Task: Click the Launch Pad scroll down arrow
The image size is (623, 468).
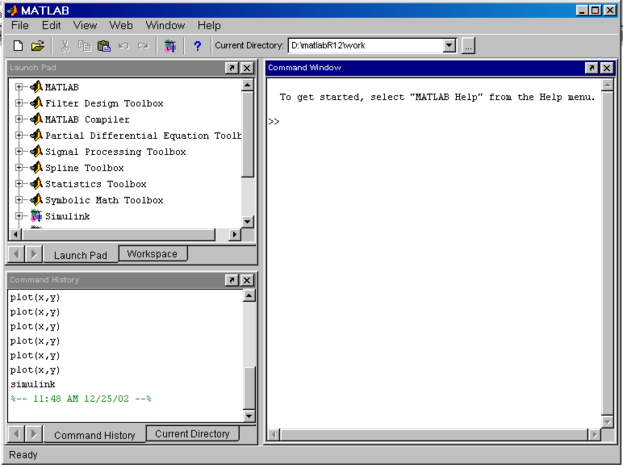Action: pyautogui.click(x=247, y=221)
